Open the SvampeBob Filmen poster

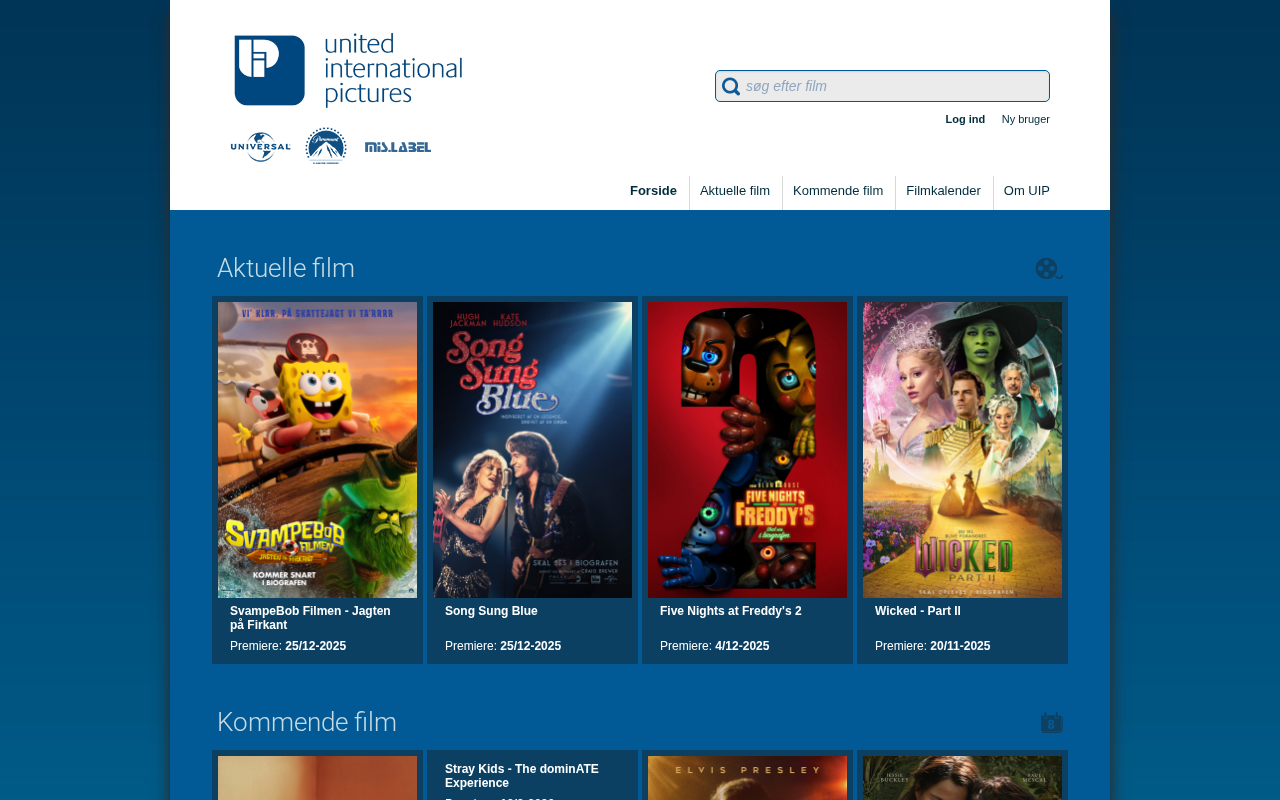tap(318, 450)
